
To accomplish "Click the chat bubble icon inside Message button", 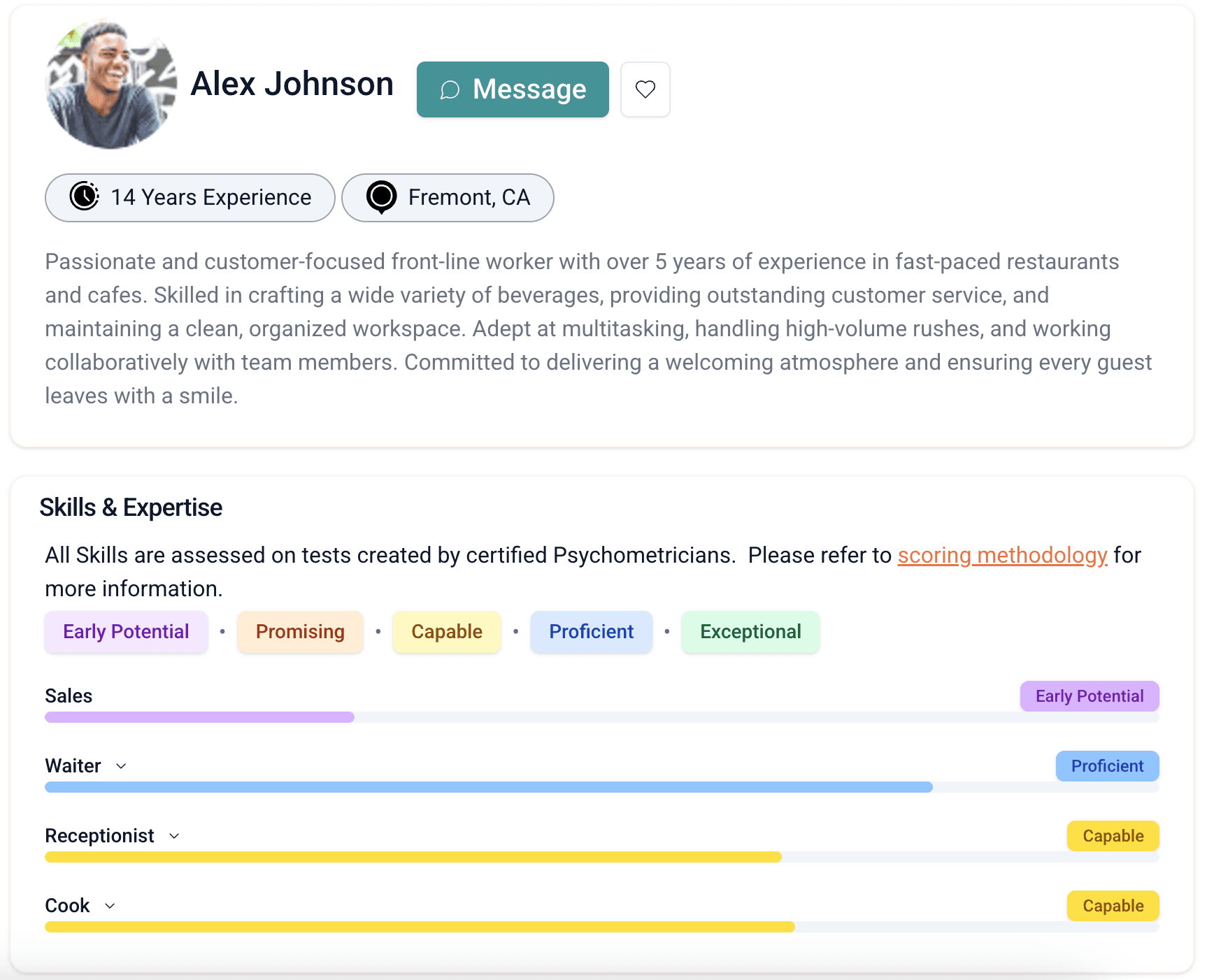I will point(450,89).
